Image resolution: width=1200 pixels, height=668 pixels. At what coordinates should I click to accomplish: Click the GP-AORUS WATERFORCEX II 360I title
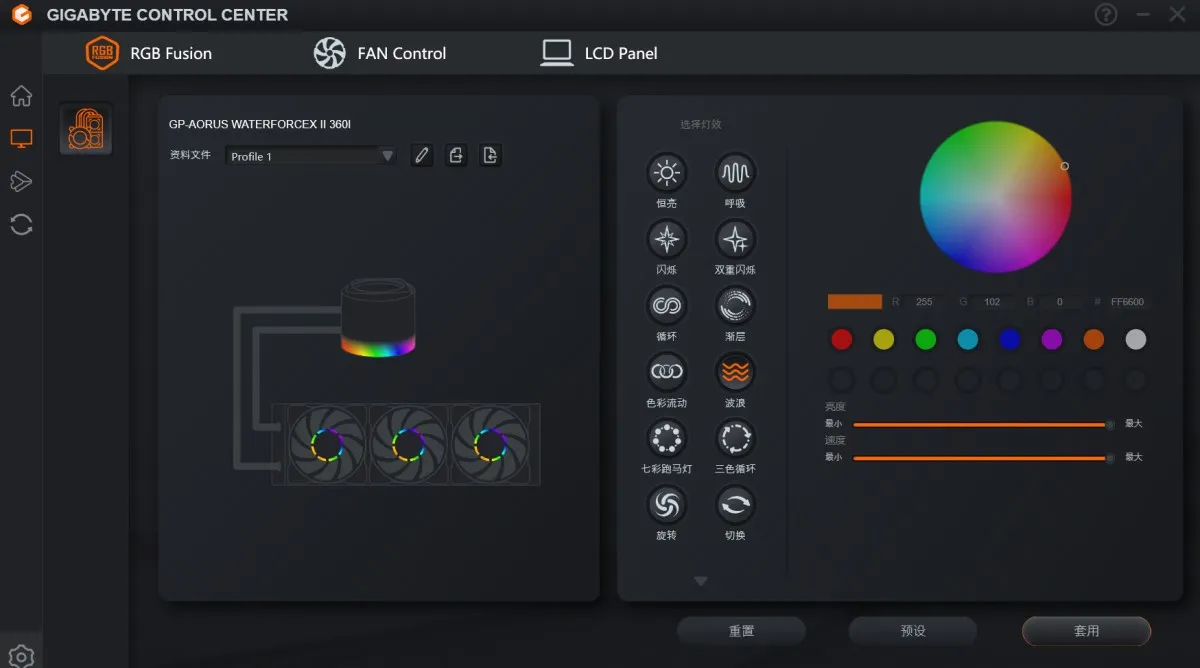[x=260, y=124]
